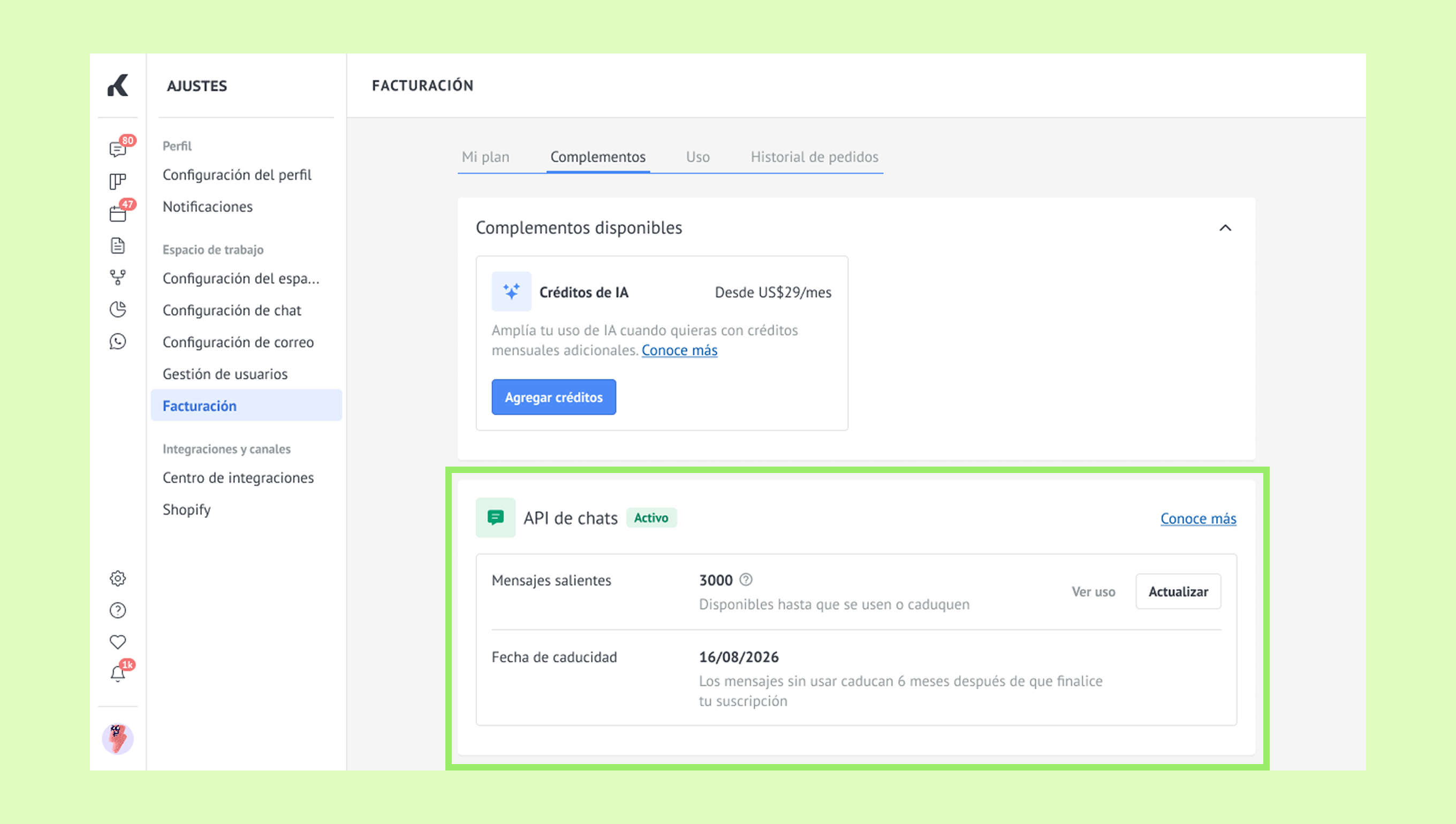Open Notificaciones settings

[207, 207]
